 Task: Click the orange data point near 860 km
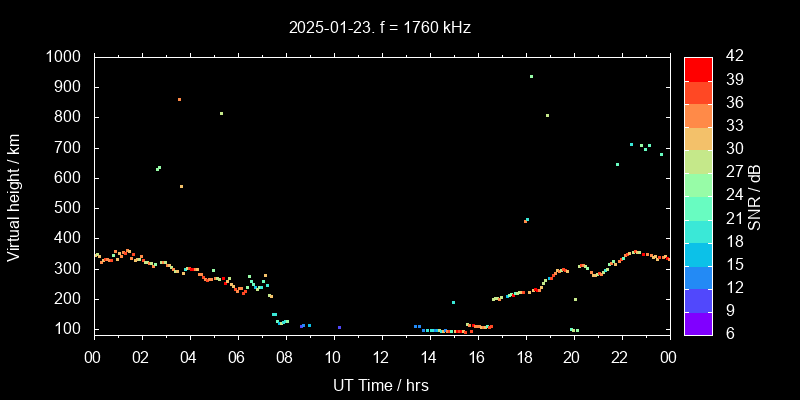(x=179, y=99)
